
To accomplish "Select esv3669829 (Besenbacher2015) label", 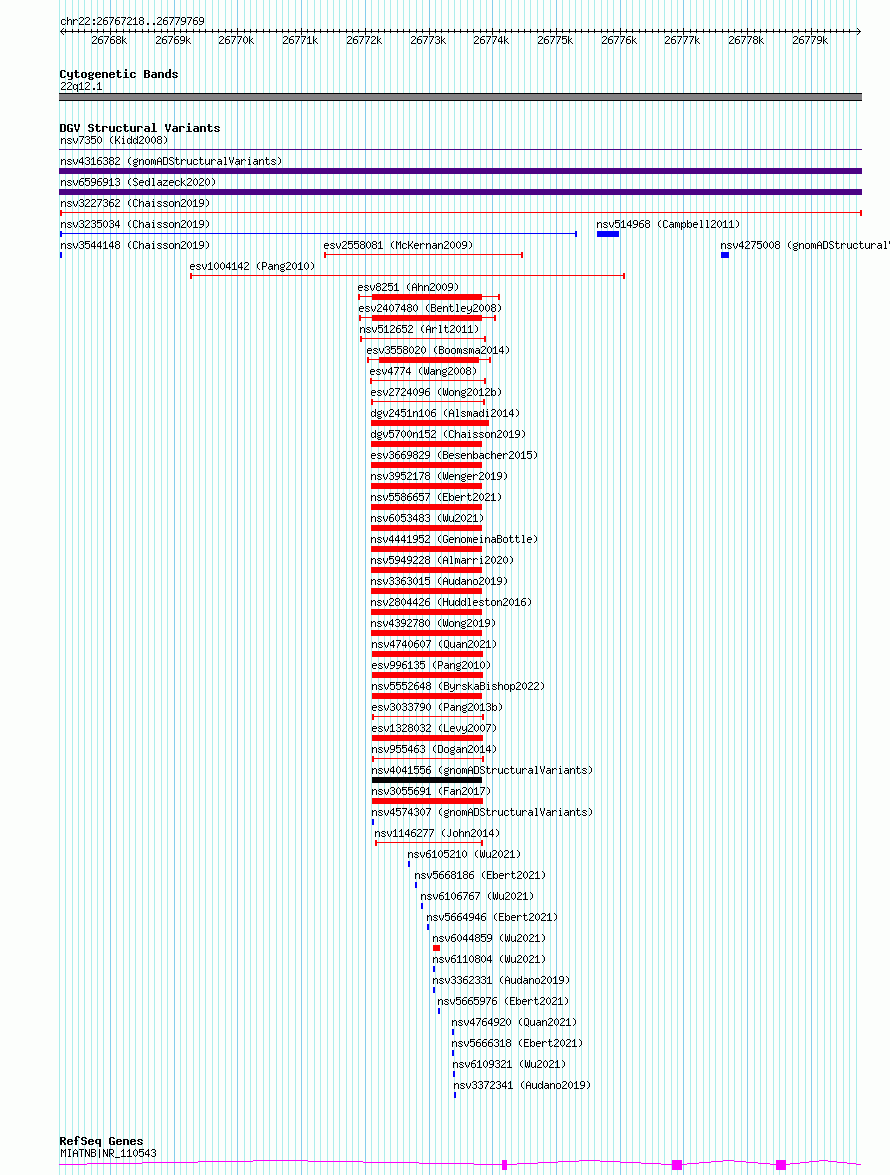I will [454, 455].
